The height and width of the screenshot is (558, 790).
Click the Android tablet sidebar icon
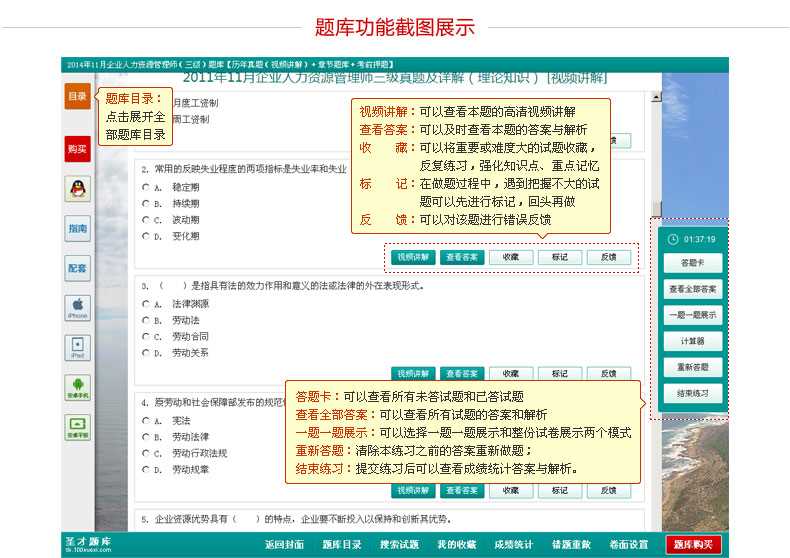tap(77, 427)
